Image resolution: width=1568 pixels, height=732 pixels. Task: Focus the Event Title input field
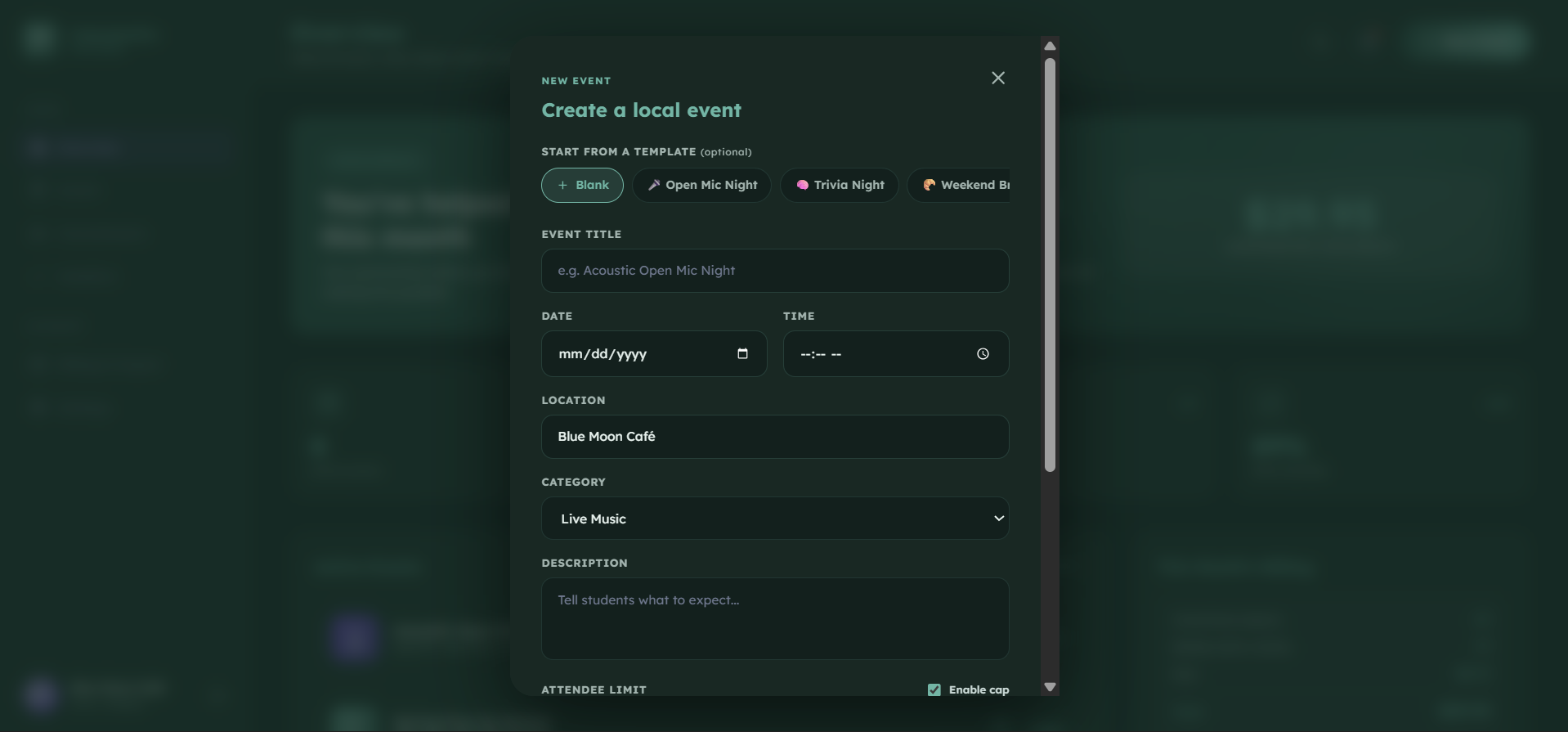tap(775, 271)
